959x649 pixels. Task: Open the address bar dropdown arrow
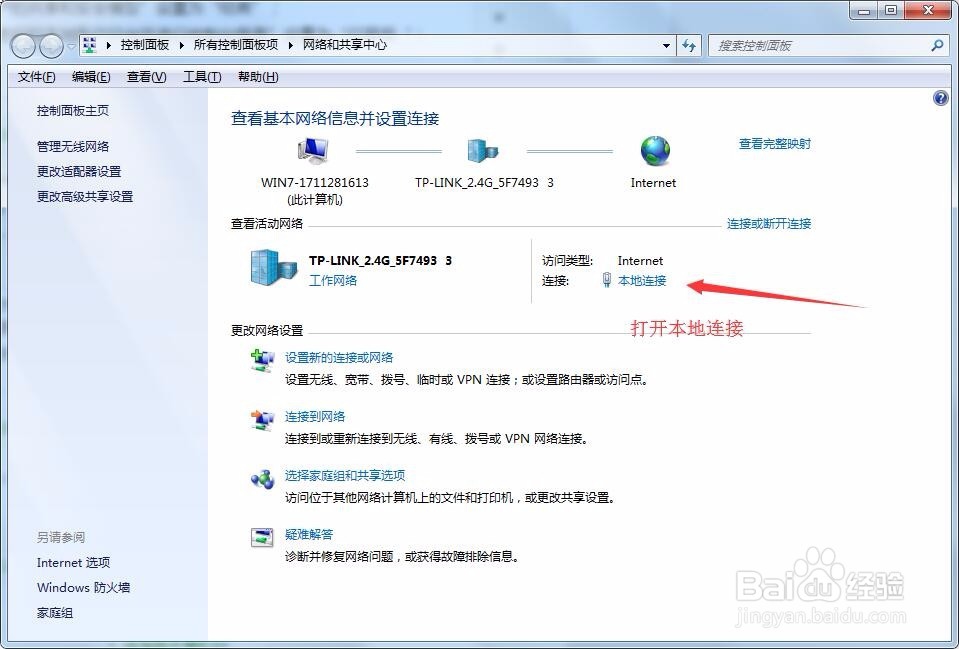pyautogui.click(x=667, y=45)
